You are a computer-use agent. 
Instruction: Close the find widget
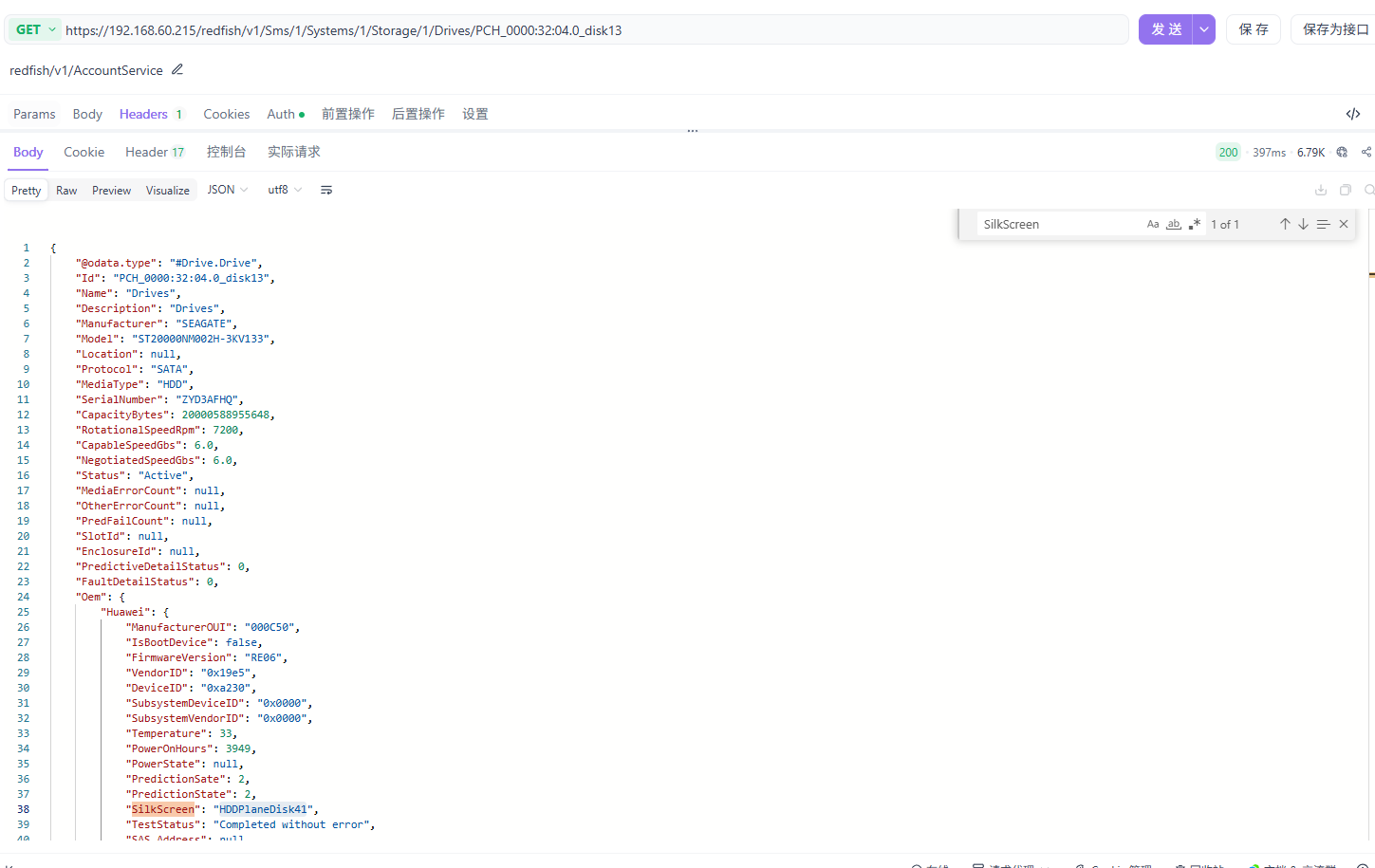point(1344,224)
